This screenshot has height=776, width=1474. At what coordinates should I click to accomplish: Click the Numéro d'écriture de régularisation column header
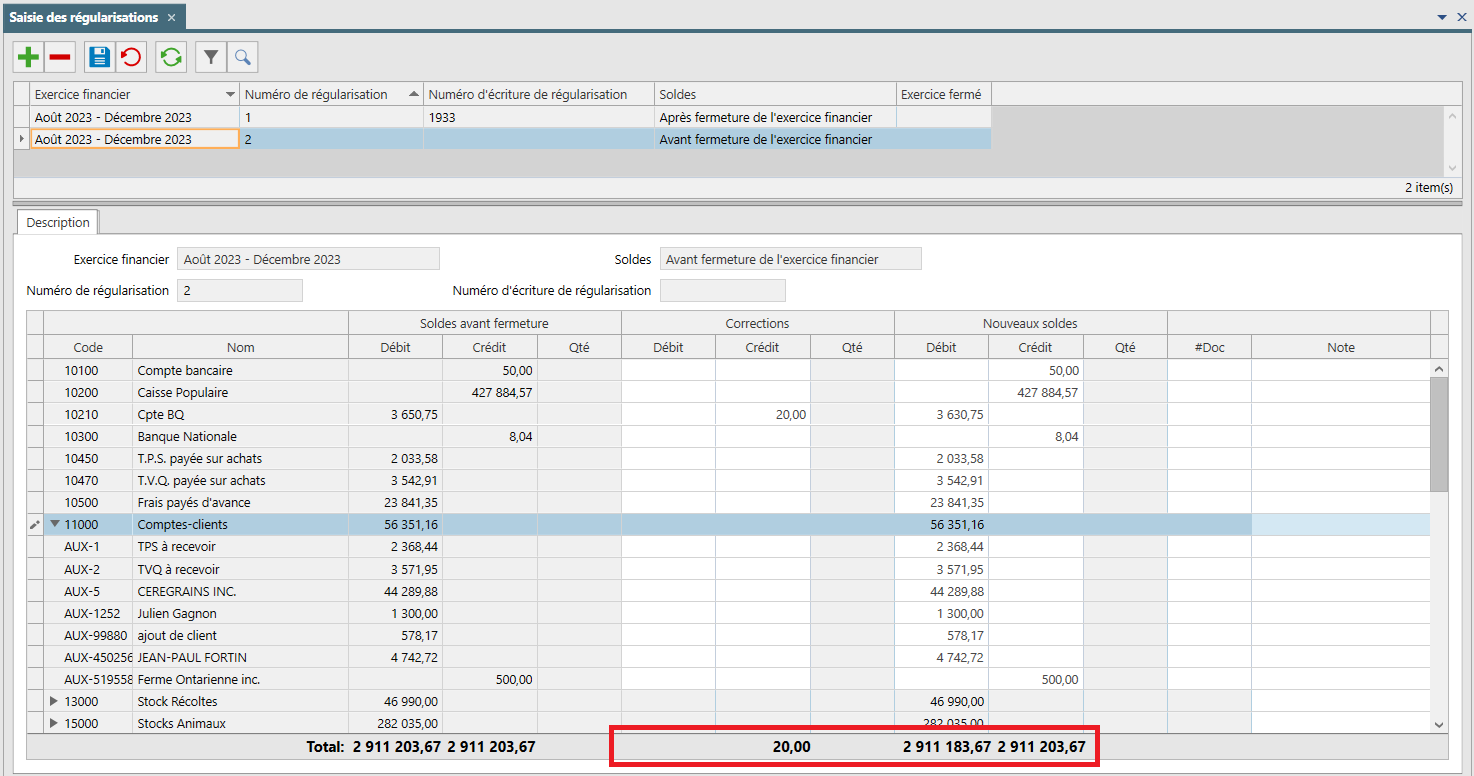tap(539, 94)
